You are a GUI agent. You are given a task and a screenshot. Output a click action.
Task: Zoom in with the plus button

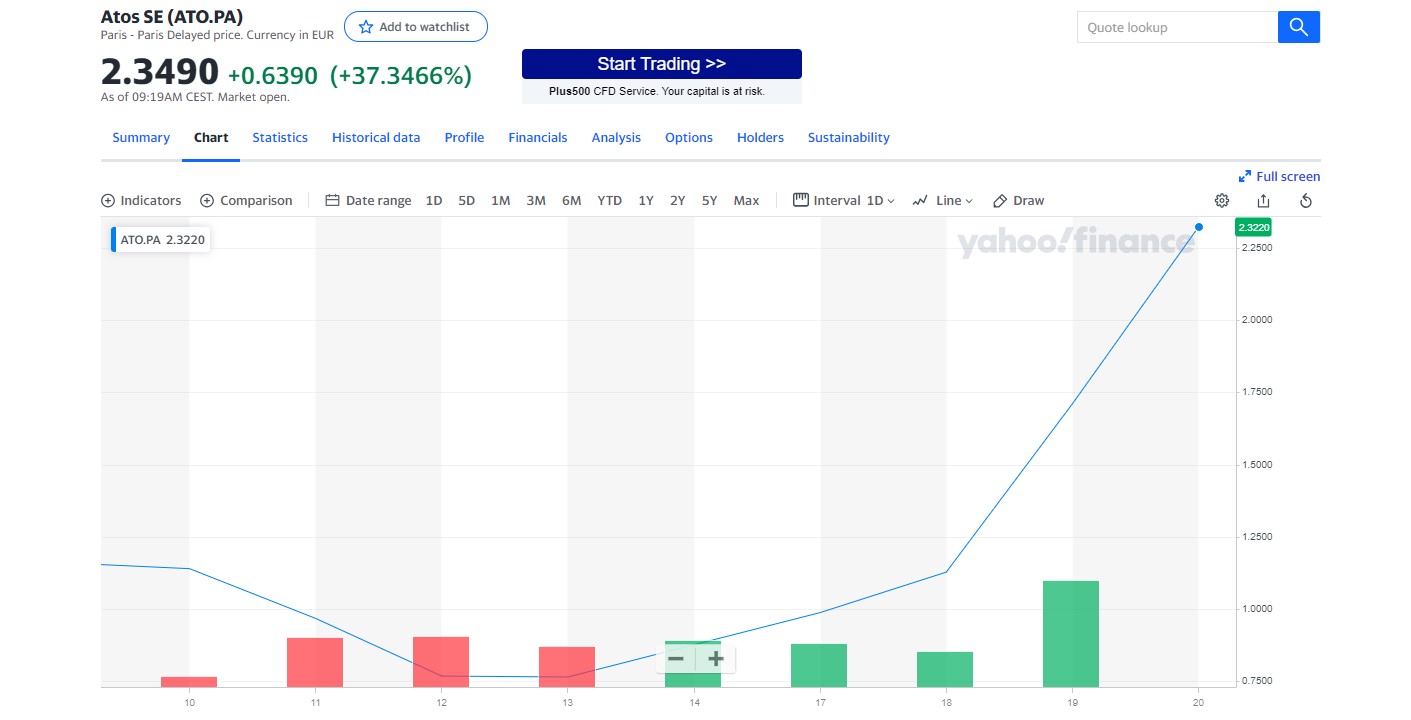pos(715,658)
